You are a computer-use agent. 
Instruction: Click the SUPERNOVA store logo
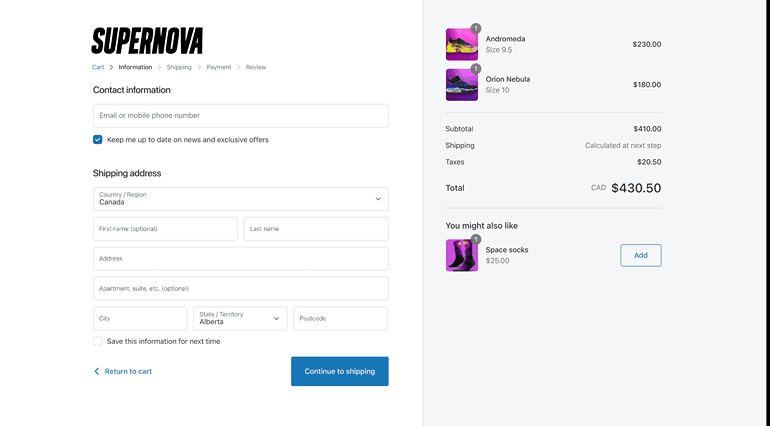(147, 41)
